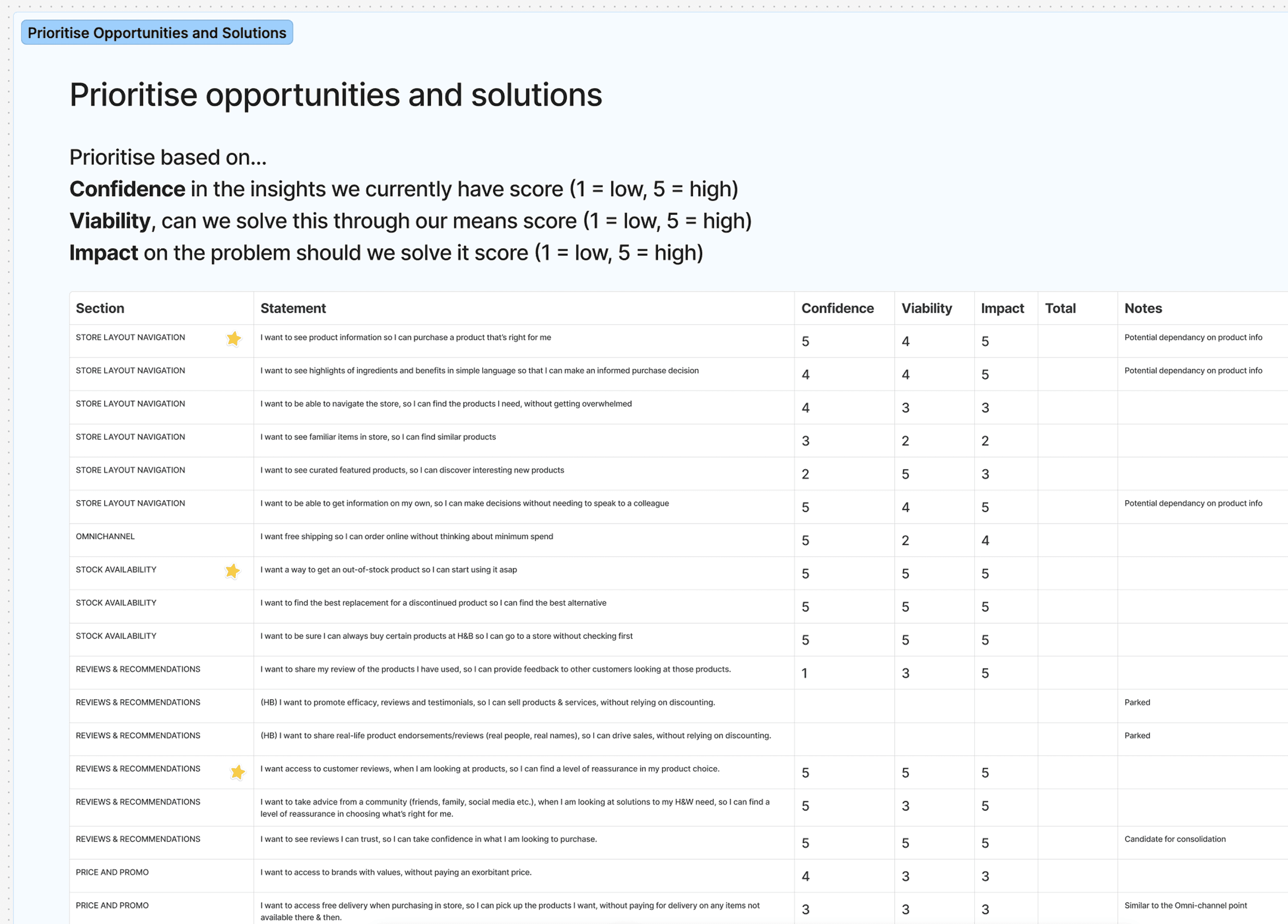This screenshot has width=1288, height=924.
Task: Click the Impact column header
Action: (x=1002, y=308)
